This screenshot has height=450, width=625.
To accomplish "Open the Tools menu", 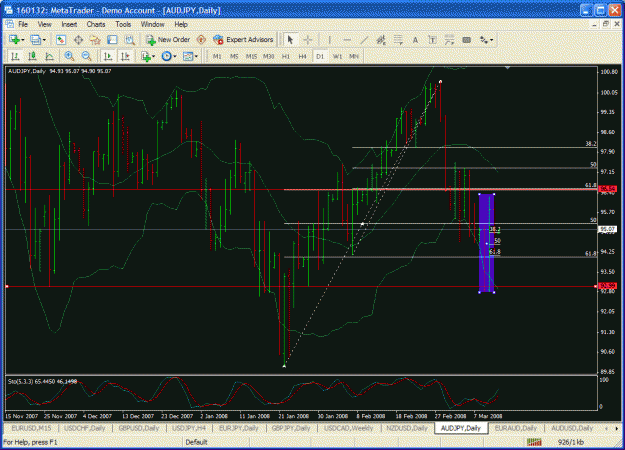I will point(123,24).
